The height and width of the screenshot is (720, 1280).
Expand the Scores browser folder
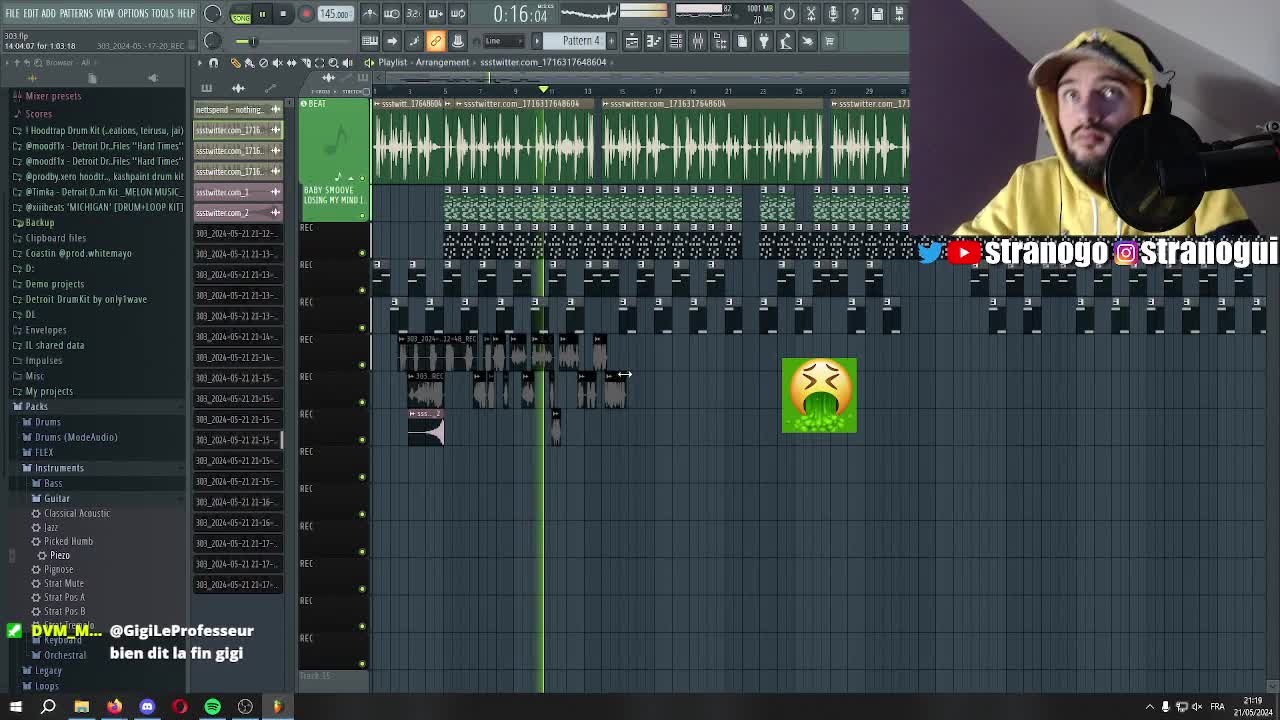pos(38,114)
